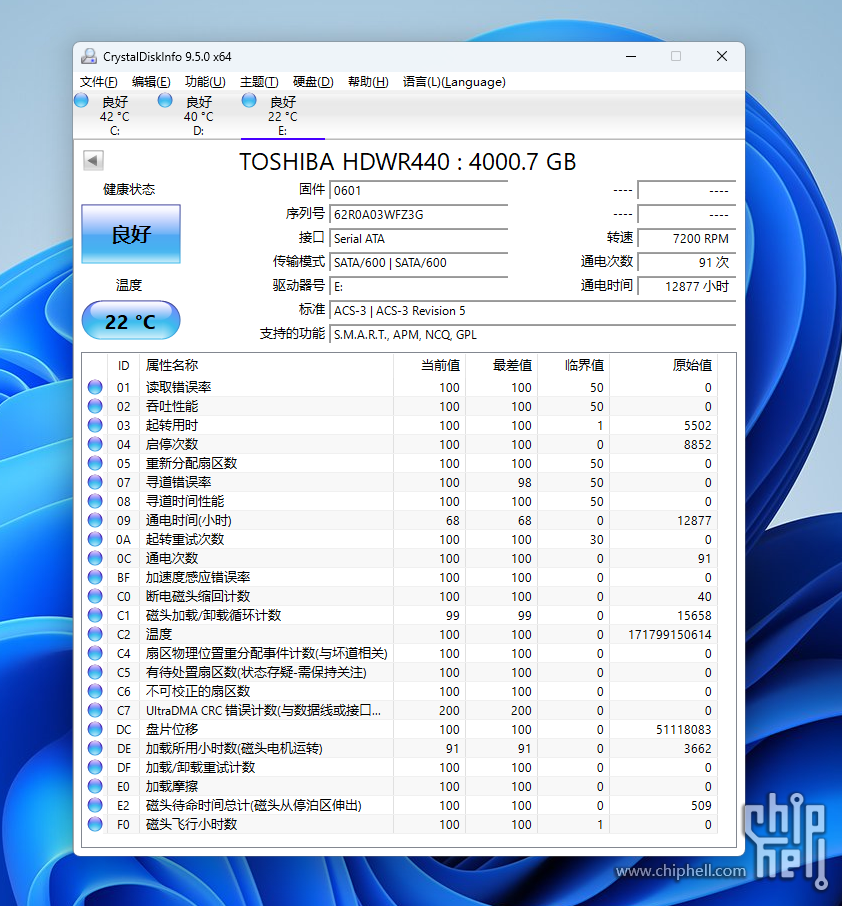Click the 转速 7200 RPM value box

tap(687, 238)
